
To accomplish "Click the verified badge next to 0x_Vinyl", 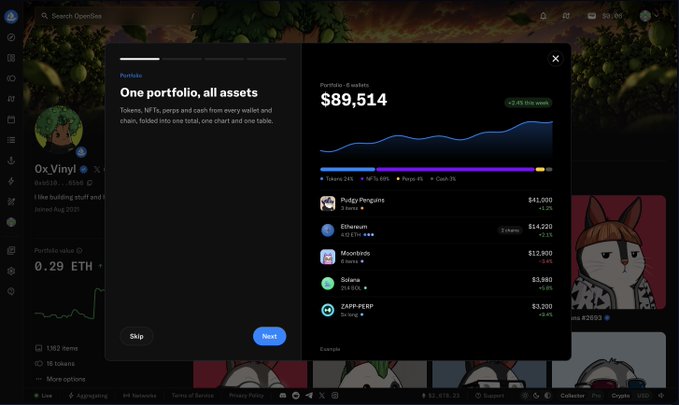I will coord(84,169).
